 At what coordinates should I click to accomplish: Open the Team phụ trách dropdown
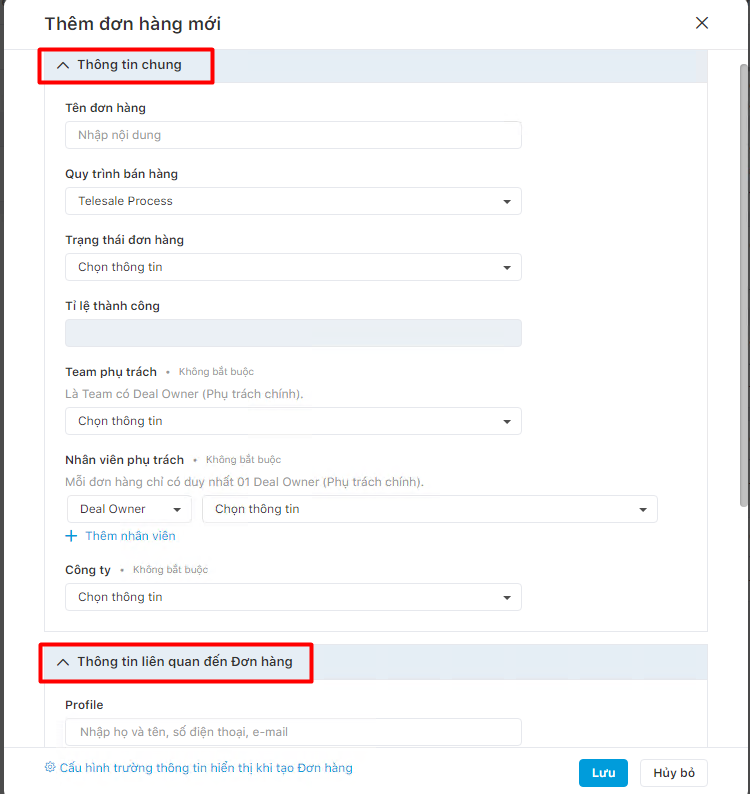pyautogui.click(x=293, y=421)
